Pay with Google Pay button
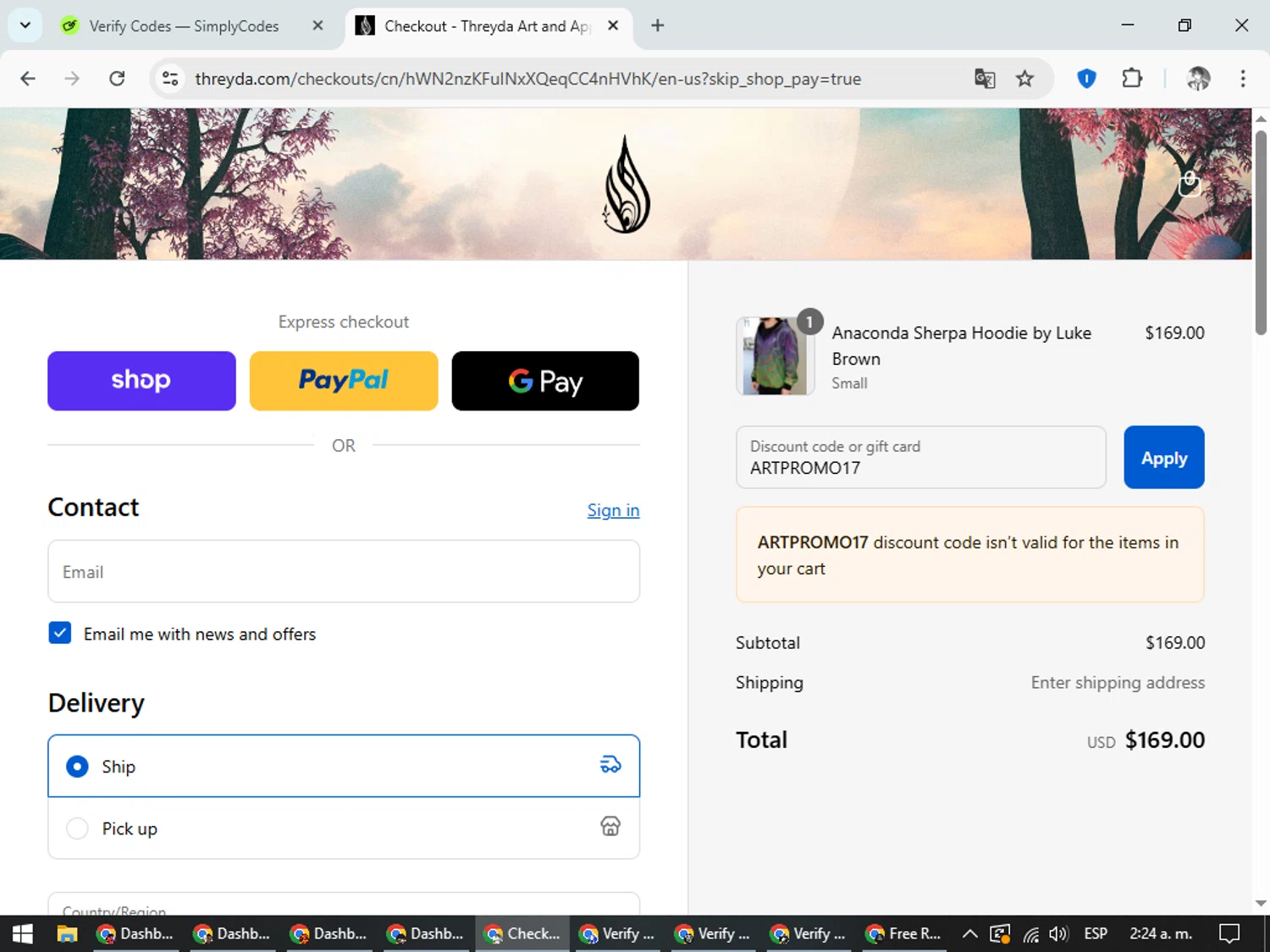Viewport: 1270px width, 952px height. (545, 381)
